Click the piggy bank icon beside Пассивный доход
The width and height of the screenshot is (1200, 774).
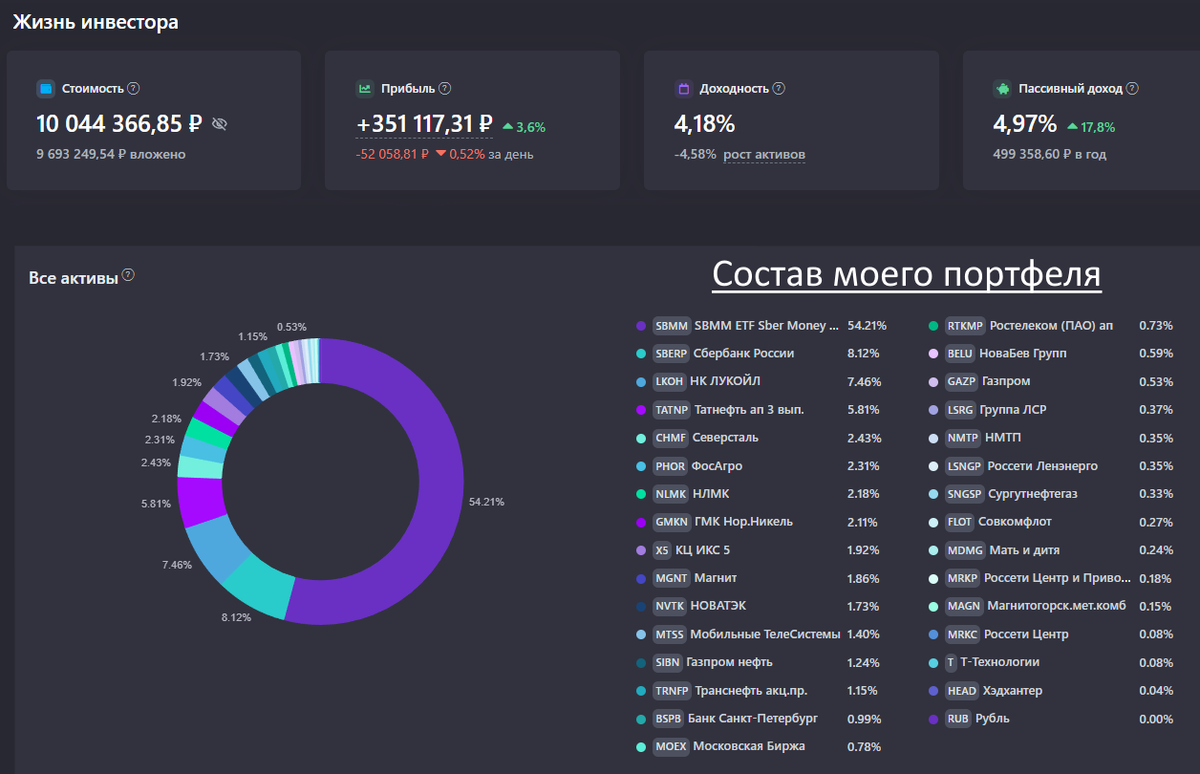click(x=1002, y=89)
